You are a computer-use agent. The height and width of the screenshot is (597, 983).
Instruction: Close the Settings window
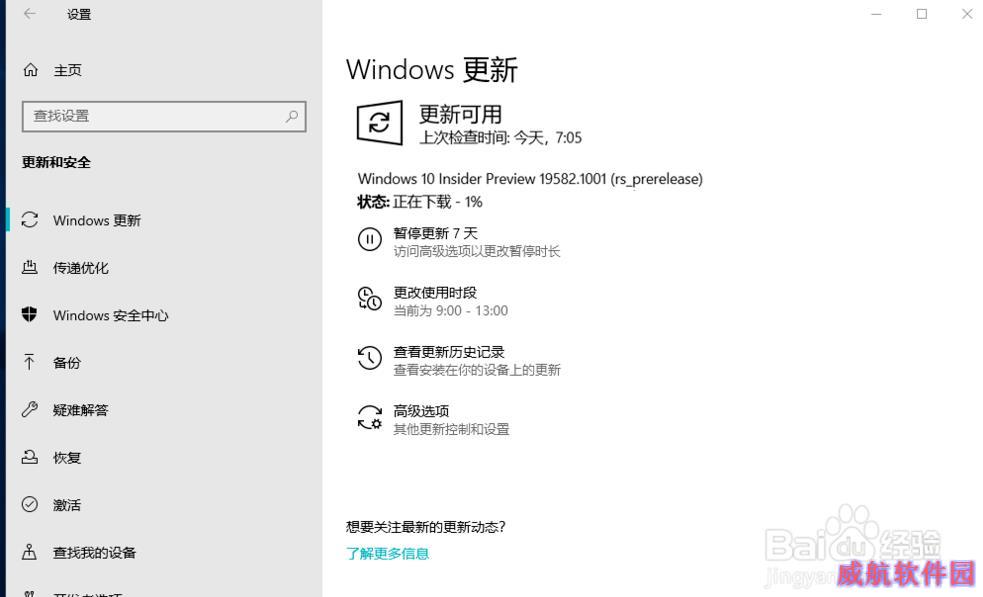tap(967, 14)
